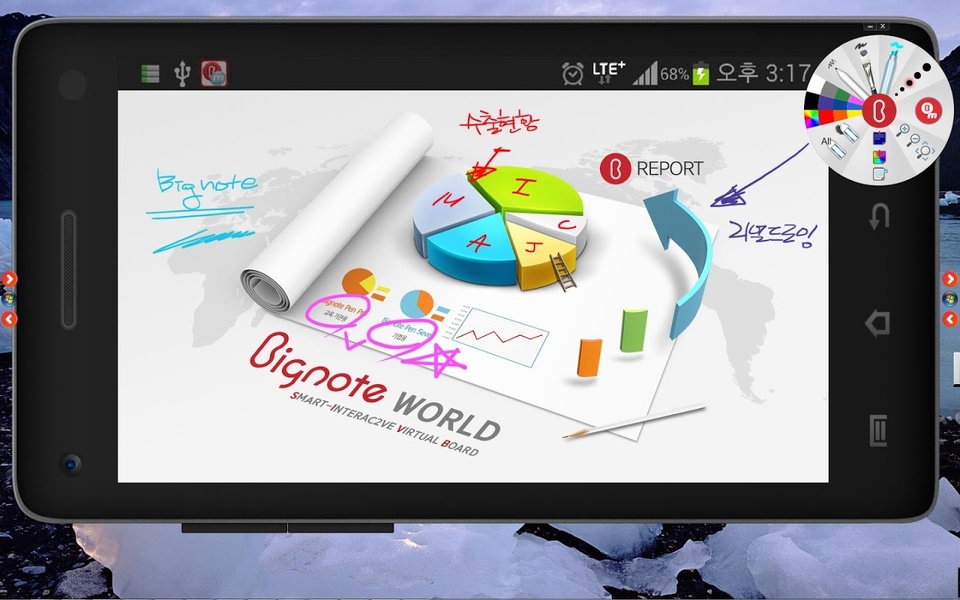Click the REPORT logo text
The image size is (960, 600).
670,168
